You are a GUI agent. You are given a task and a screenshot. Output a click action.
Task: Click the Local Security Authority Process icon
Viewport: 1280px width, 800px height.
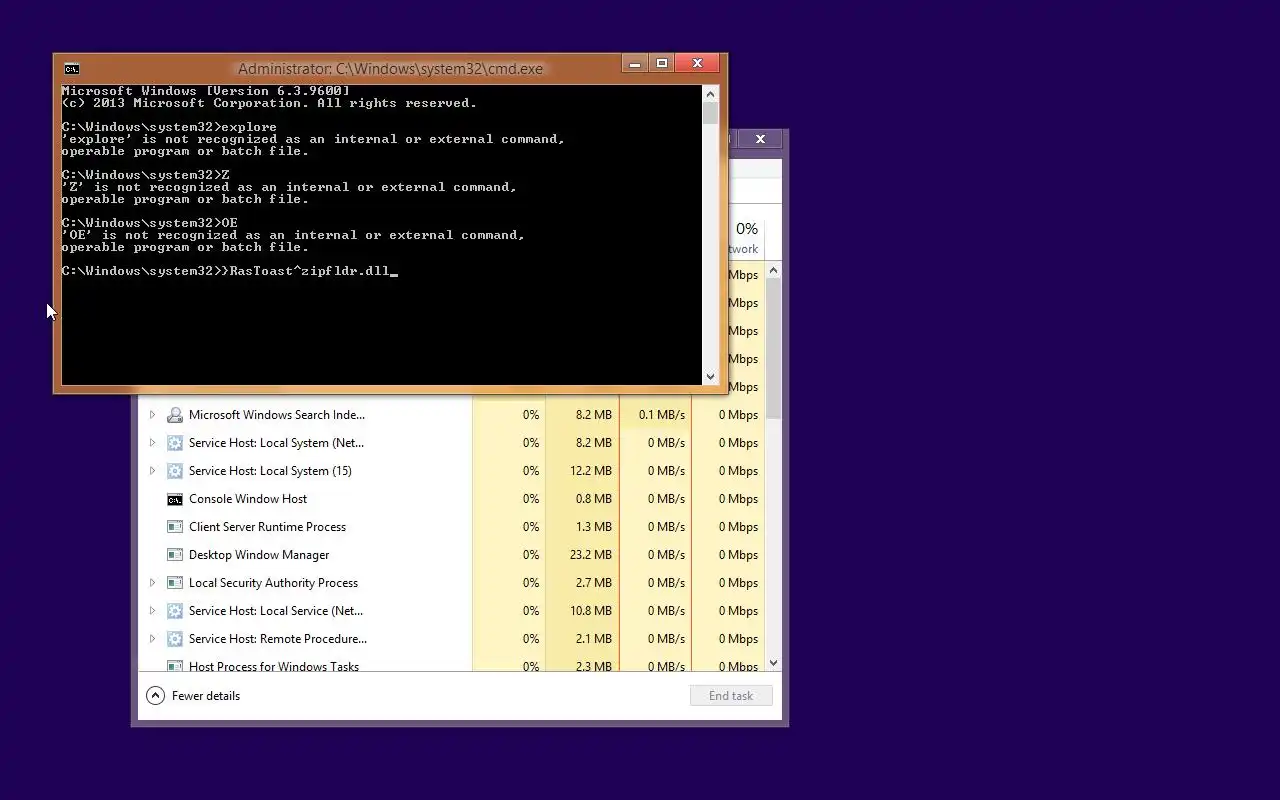pos(175,583)
